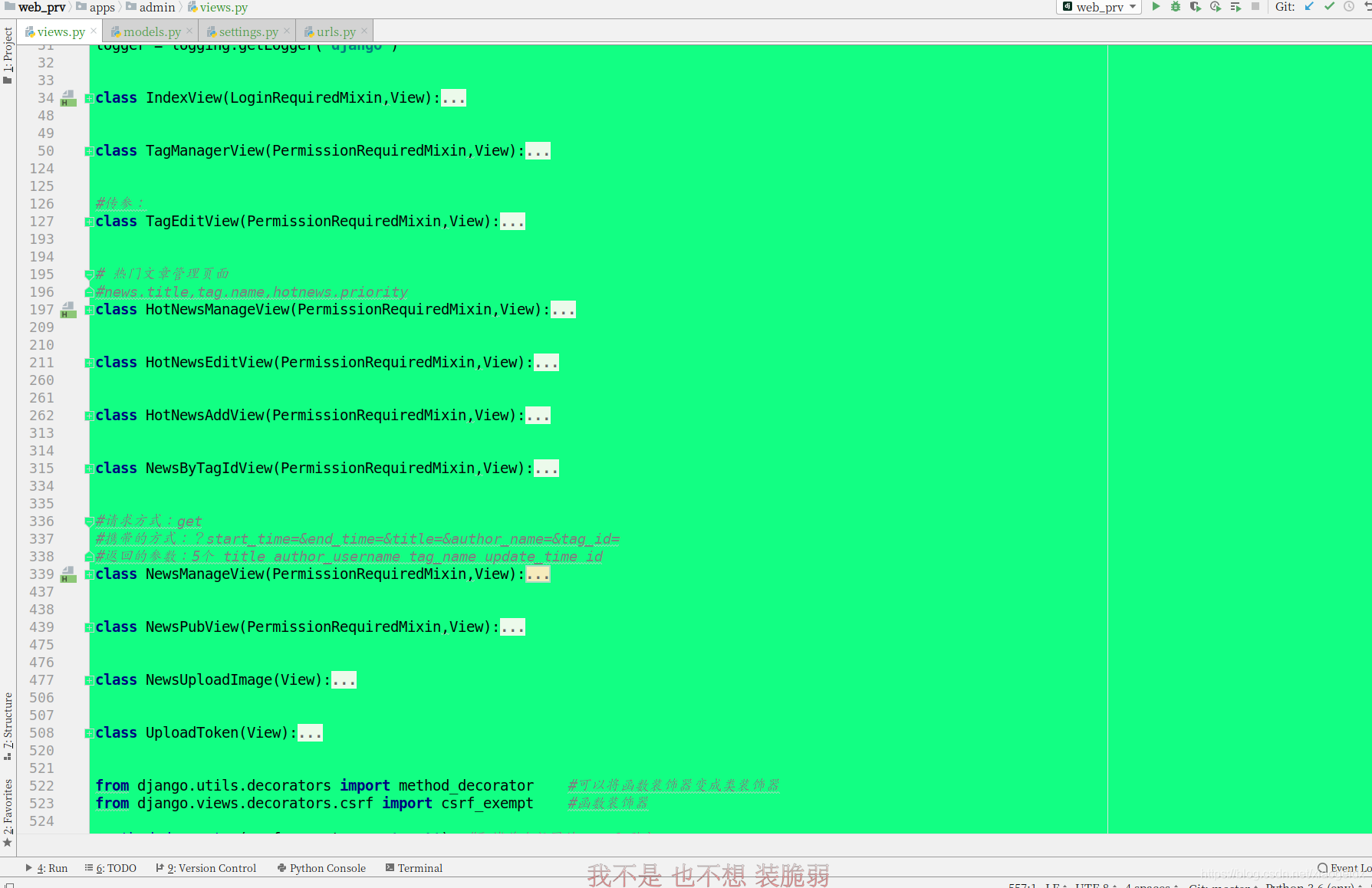Select the views.py editor tab

click(61, 31)
